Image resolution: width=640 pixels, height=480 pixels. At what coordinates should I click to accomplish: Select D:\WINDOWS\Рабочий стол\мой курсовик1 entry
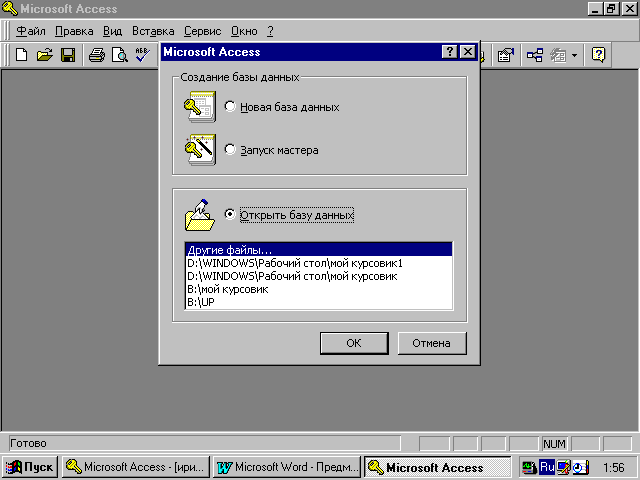pyautogui.click(x=318, y=263)
